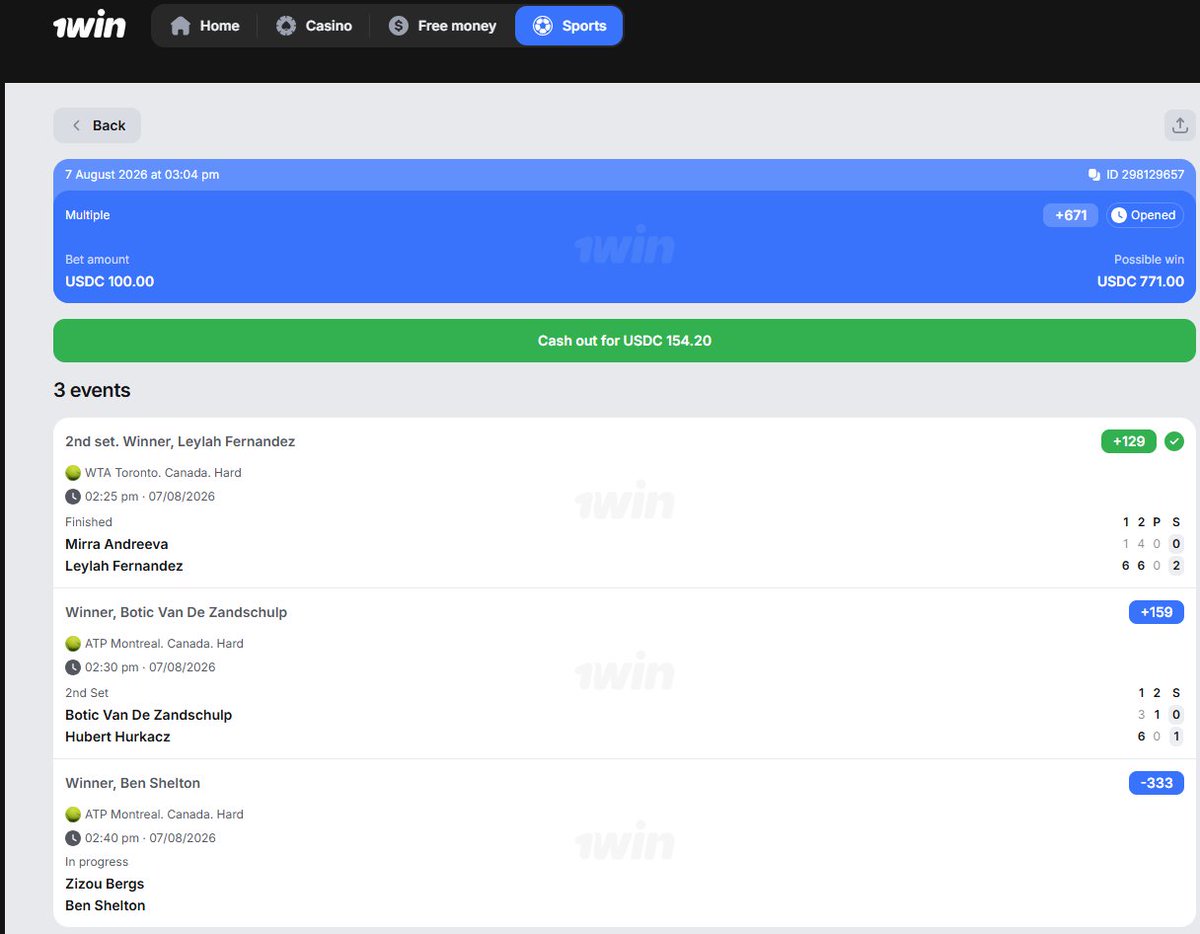Click the 'Finished' match status
The width and height of the screenshot is (1200, 934).
89,522
